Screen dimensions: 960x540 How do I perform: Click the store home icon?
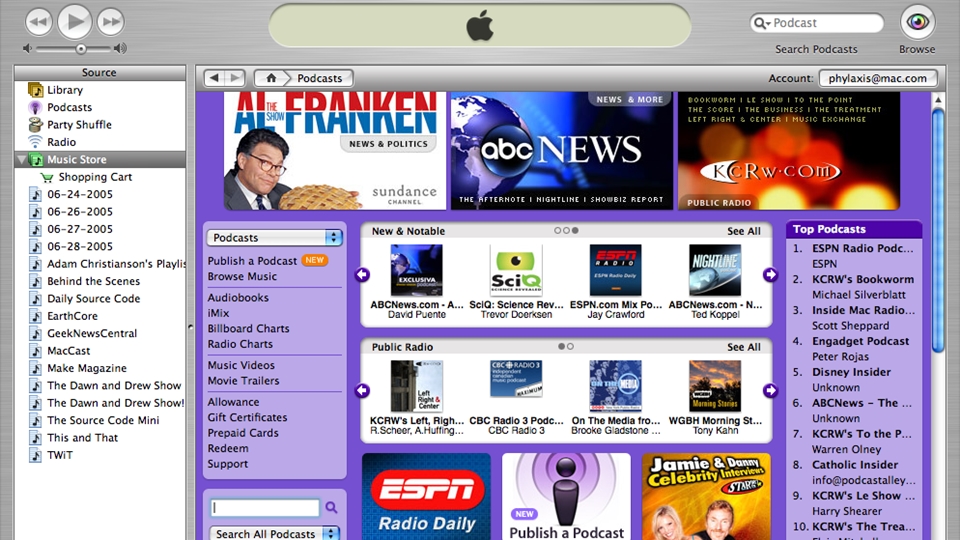(271, 78)
